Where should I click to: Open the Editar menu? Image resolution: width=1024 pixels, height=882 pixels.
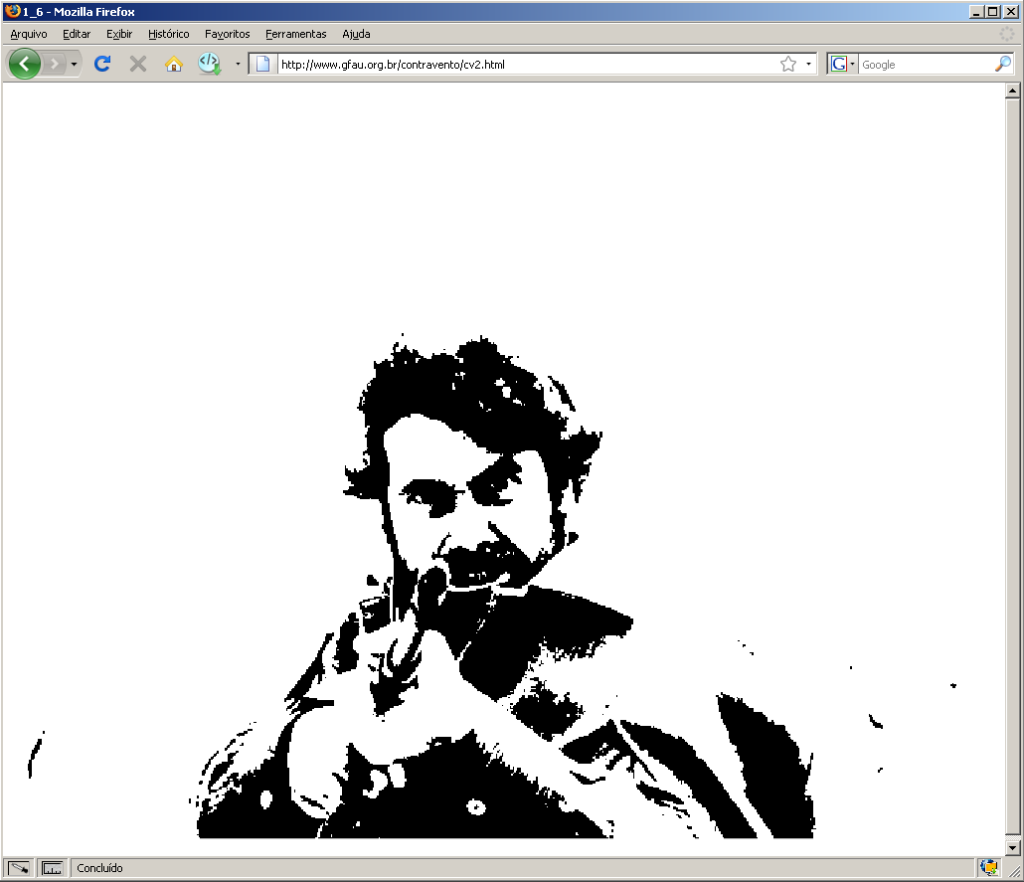tap(76, 34)
